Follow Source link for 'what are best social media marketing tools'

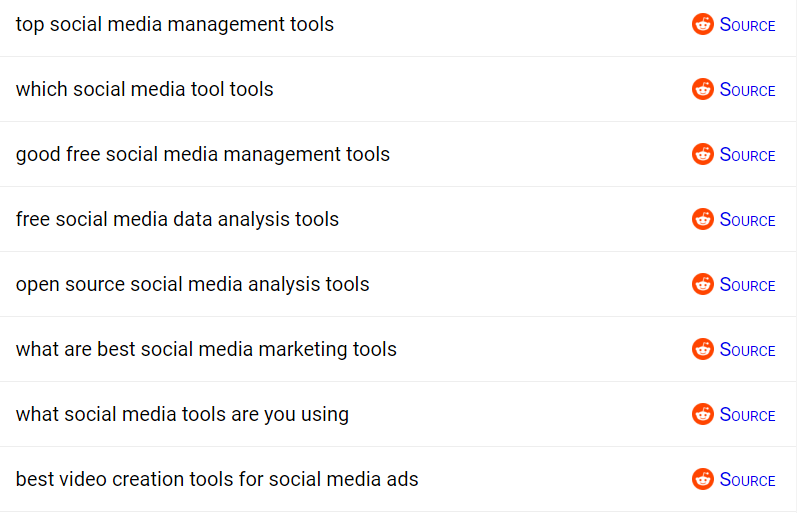pos(747,350)
